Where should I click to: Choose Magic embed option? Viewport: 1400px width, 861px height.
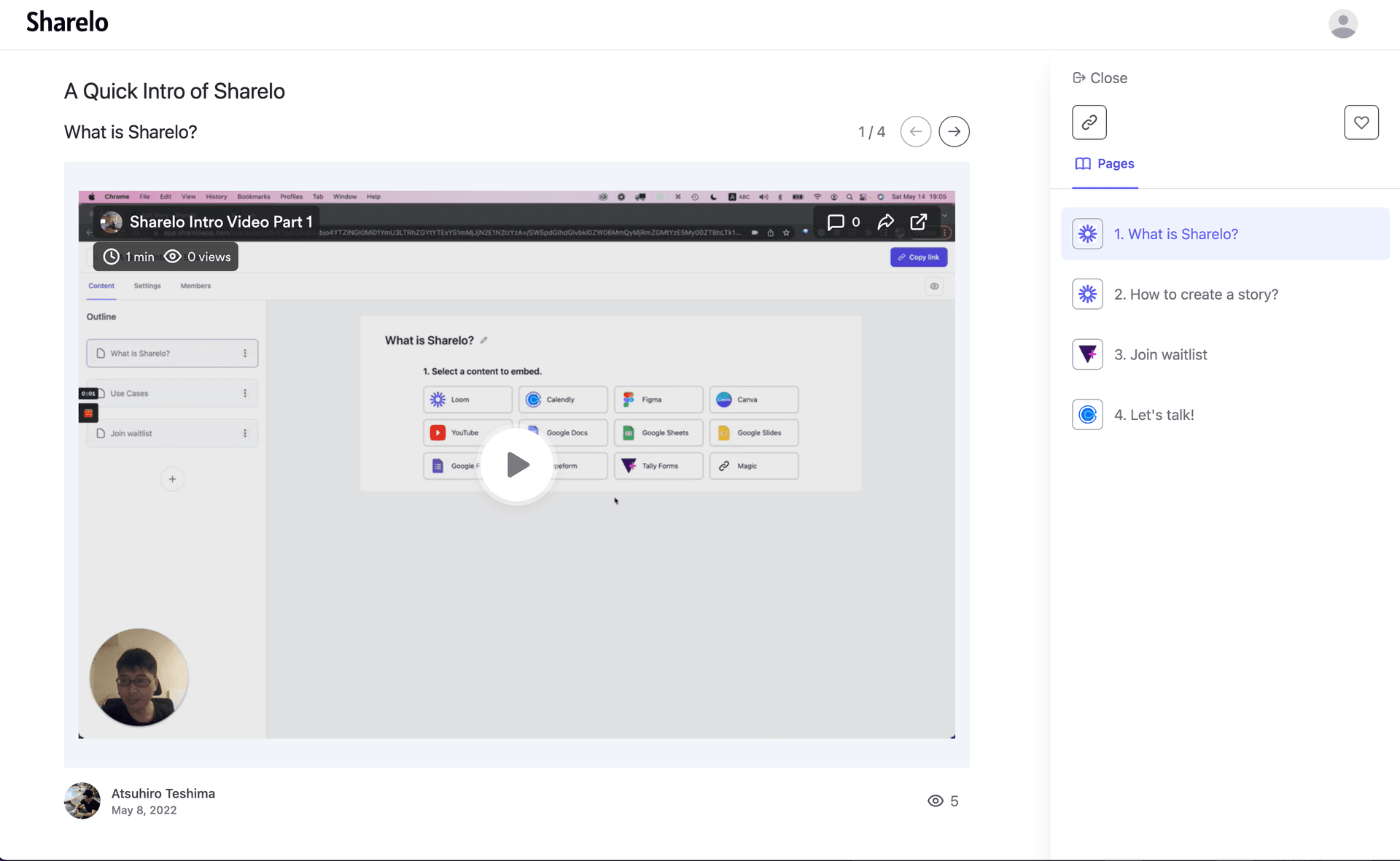pos(754,466)
